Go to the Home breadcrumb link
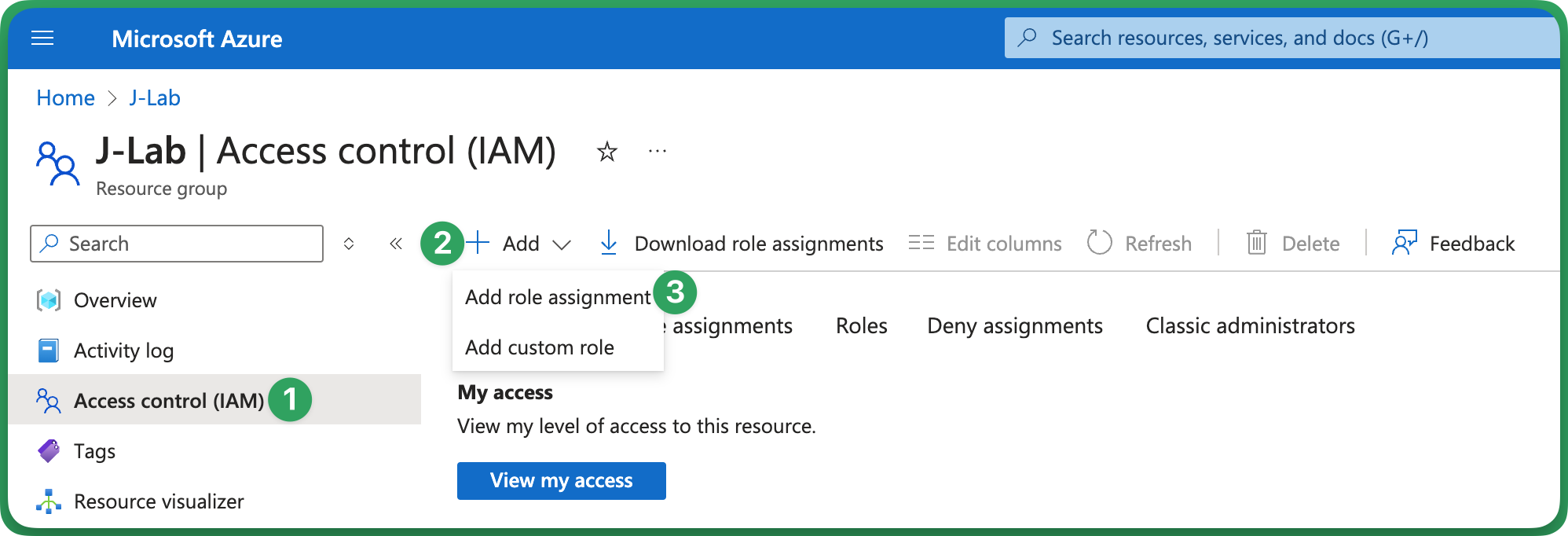Screen dimensions: 1568x536 click(x=65, y=98)
